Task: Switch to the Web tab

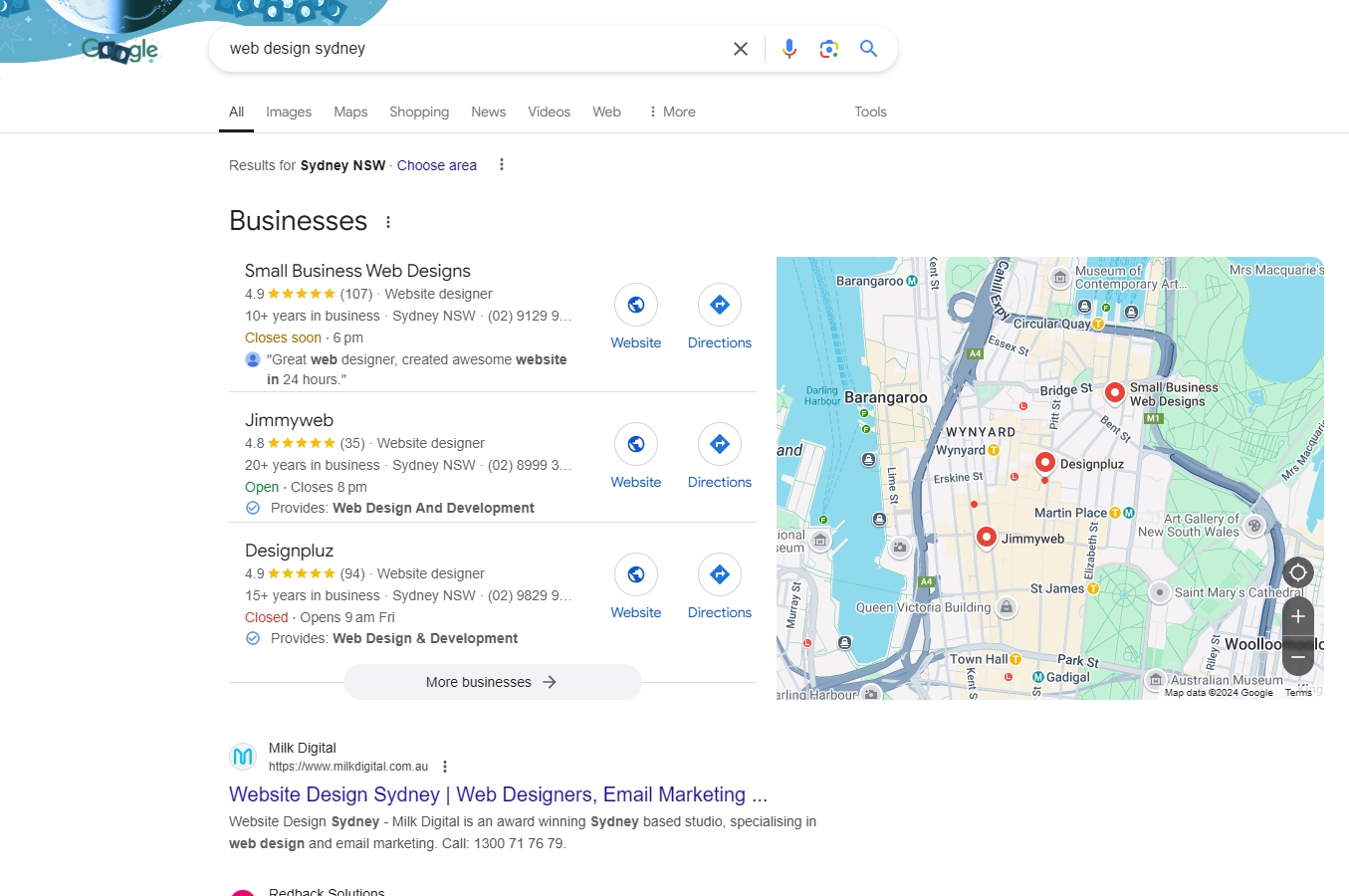Action: pyautogui.click(x=606, y=112)
